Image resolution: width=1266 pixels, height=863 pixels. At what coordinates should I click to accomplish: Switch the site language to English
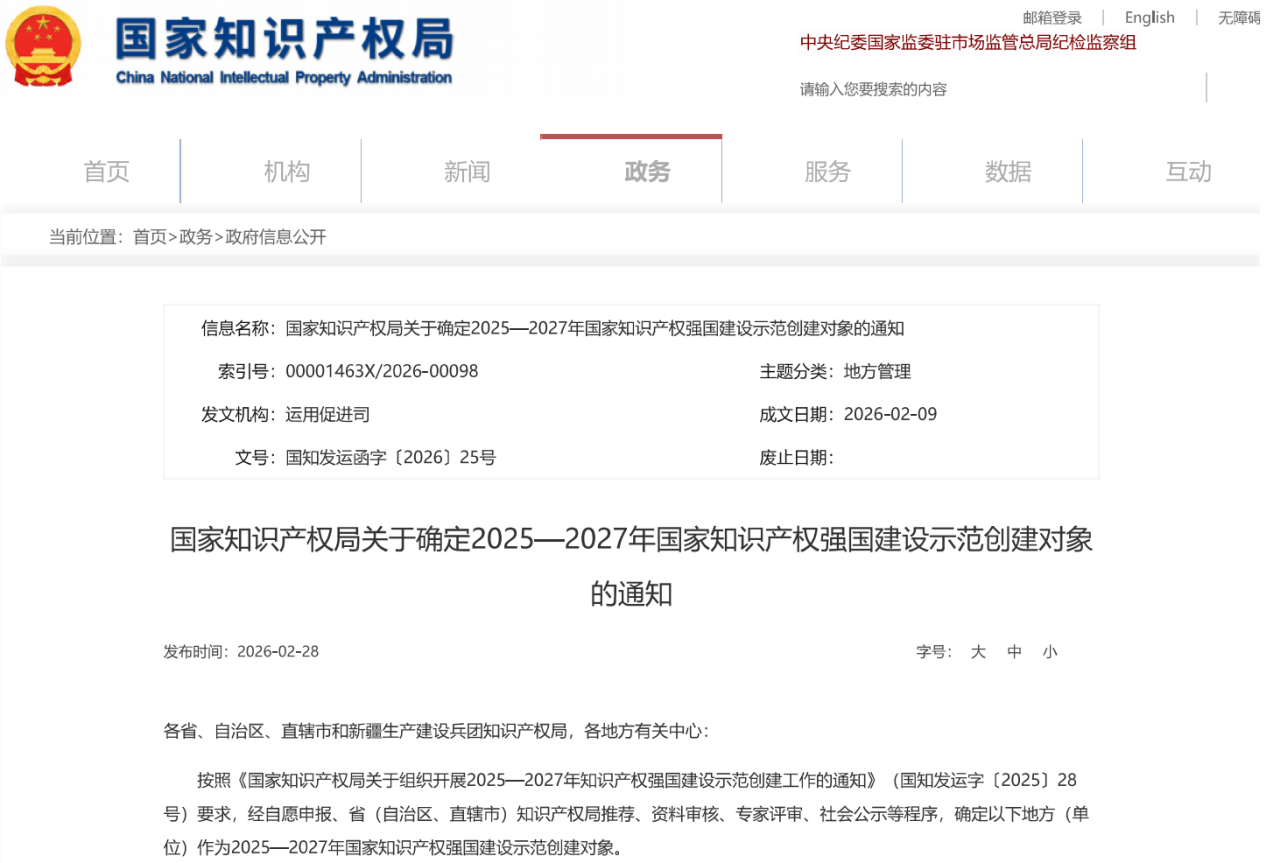point(1149,17)
